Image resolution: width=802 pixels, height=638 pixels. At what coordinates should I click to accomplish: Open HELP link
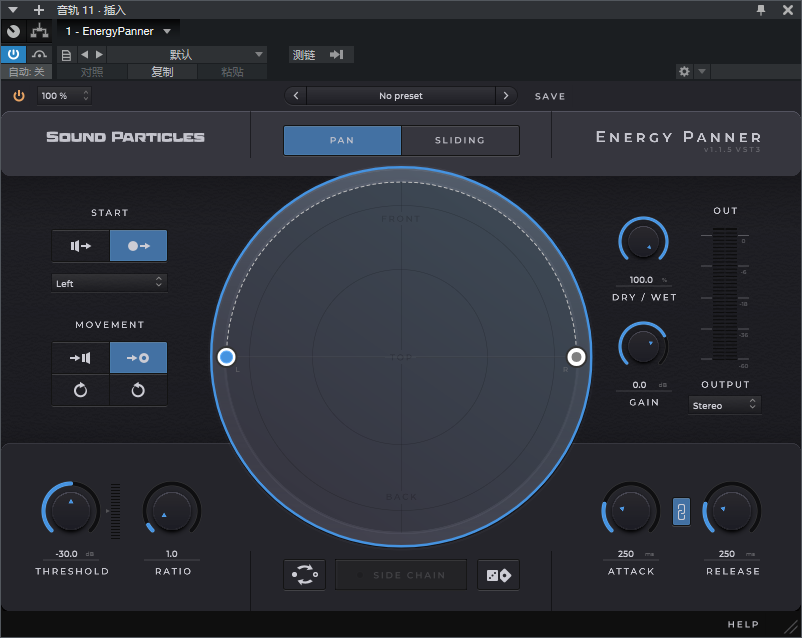(x=743, y=624)
